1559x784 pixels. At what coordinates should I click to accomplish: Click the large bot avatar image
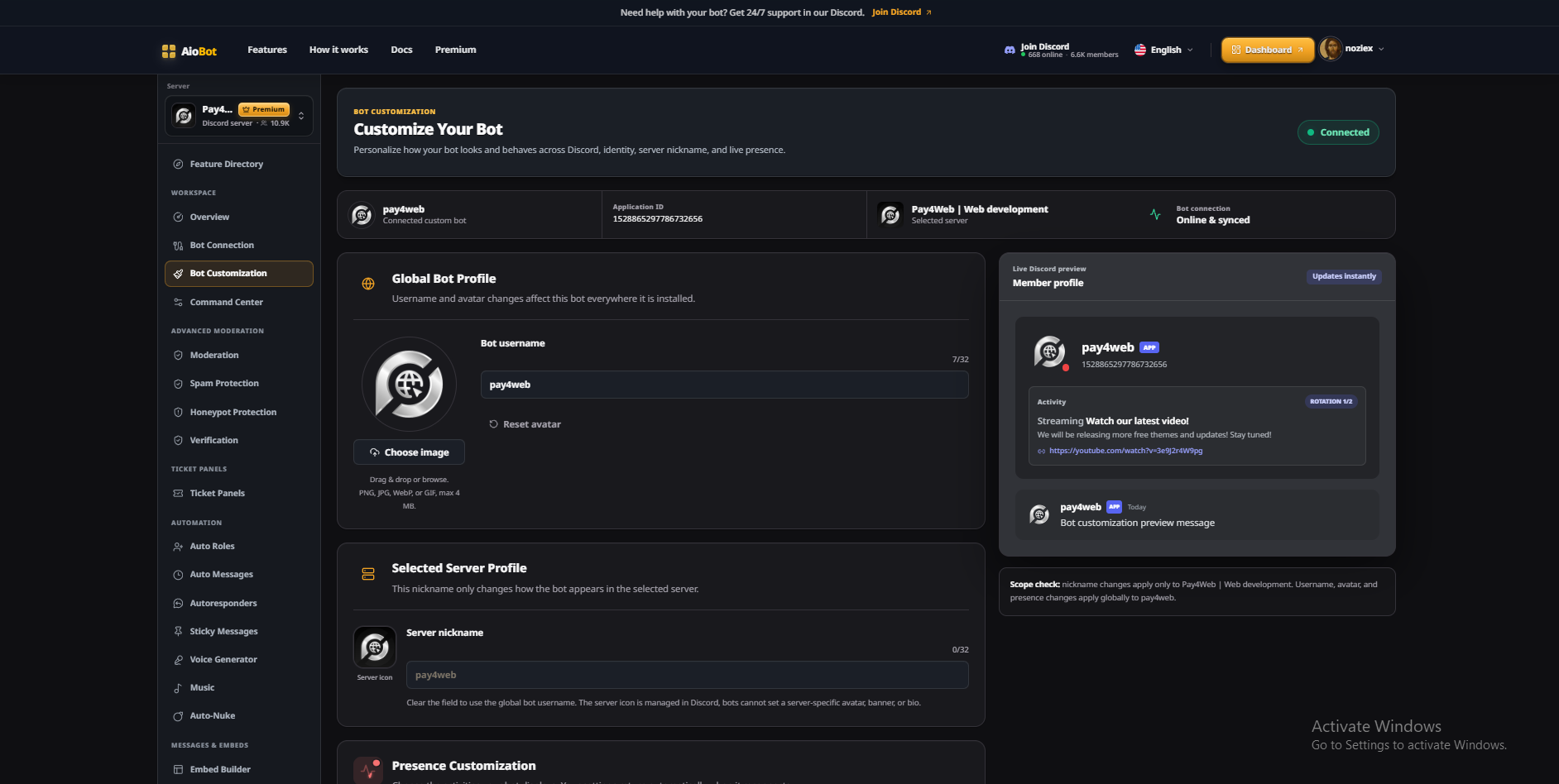pyautogui.click(x=409, y=384)
